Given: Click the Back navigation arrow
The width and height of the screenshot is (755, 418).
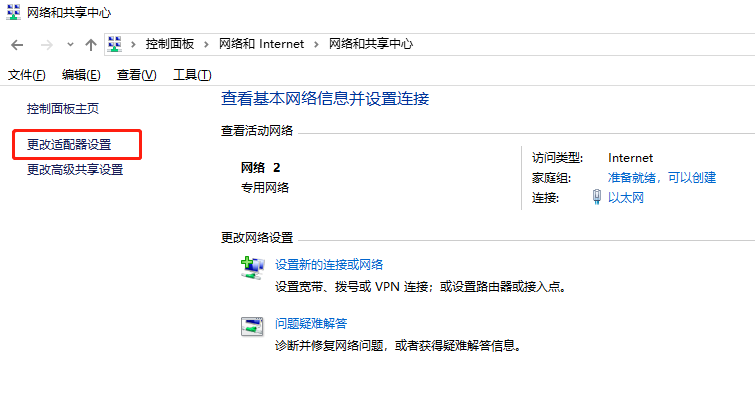Looking at the screenshot, I should click(x=17, y=45).
